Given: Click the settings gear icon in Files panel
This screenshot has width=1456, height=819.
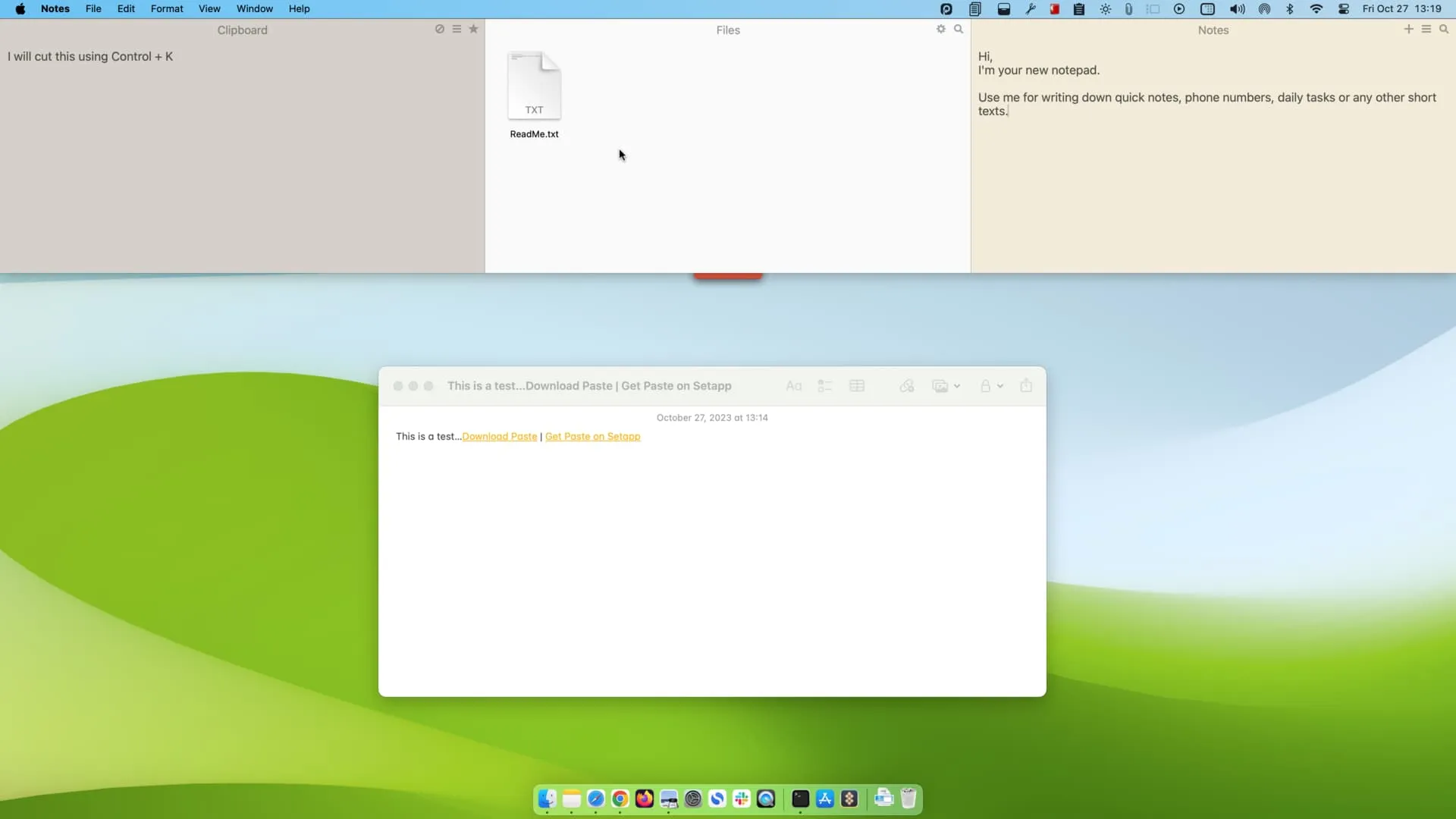Looking at the screenshot, I should pos(940,28).
